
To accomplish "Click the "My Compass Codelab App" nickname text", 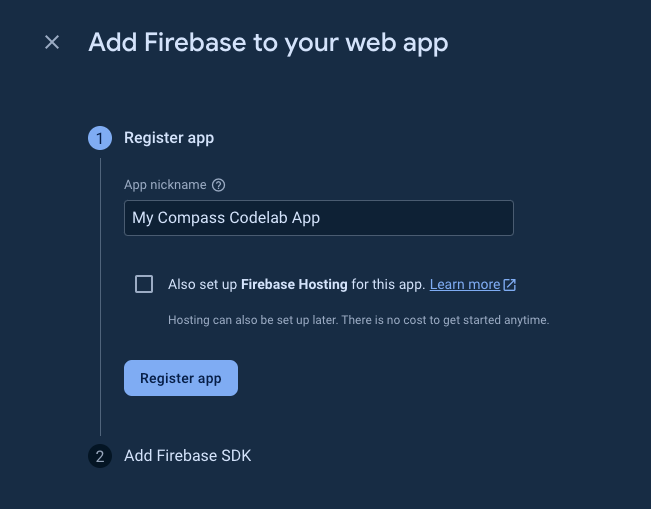I will 226,218.
